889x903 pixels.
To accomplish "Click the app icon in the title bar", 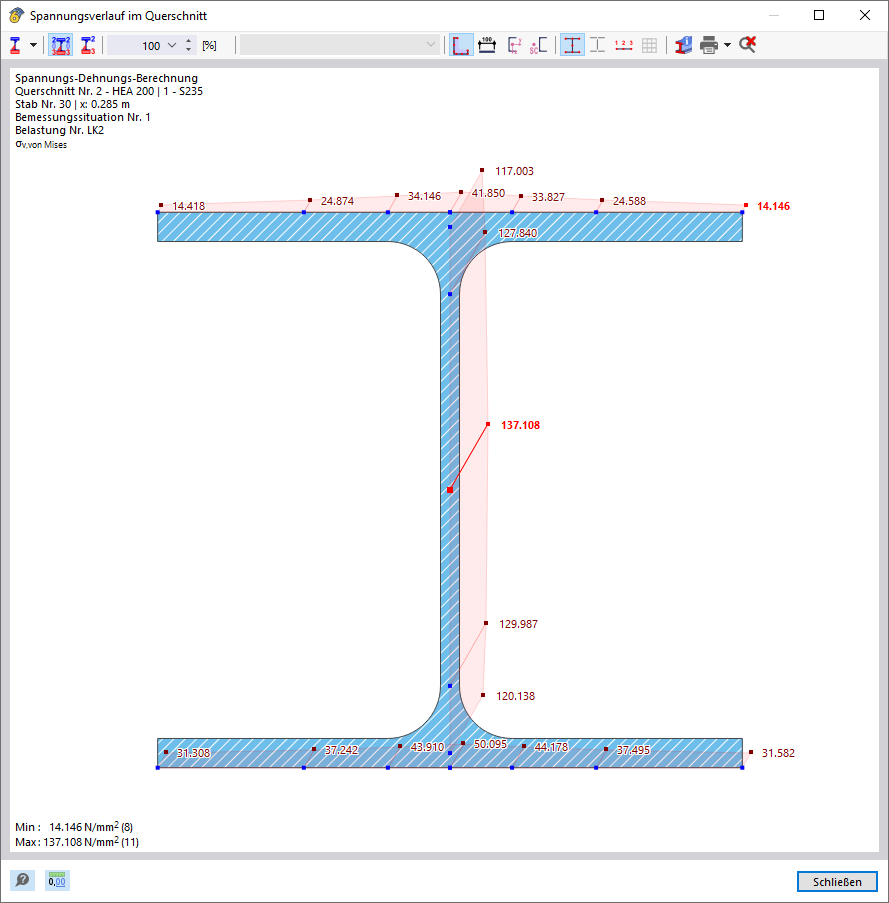I will [16, 16].
